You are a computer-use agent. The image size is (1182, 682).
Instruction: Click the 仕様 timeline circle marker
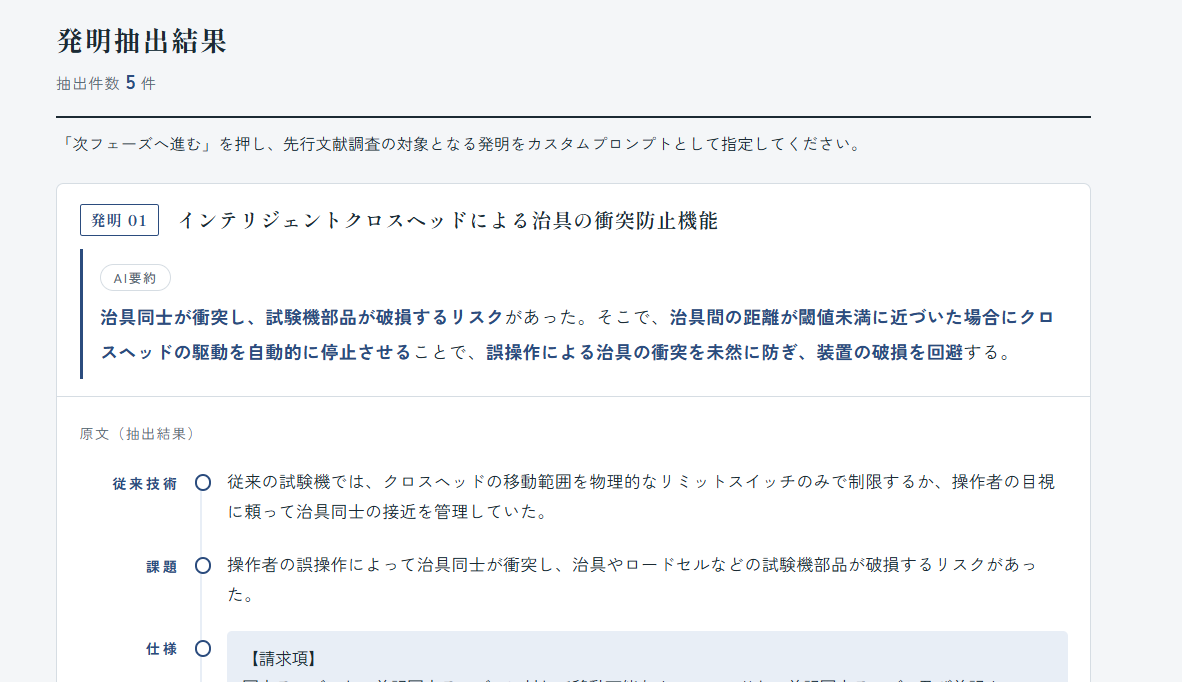(x=203, y=648)
